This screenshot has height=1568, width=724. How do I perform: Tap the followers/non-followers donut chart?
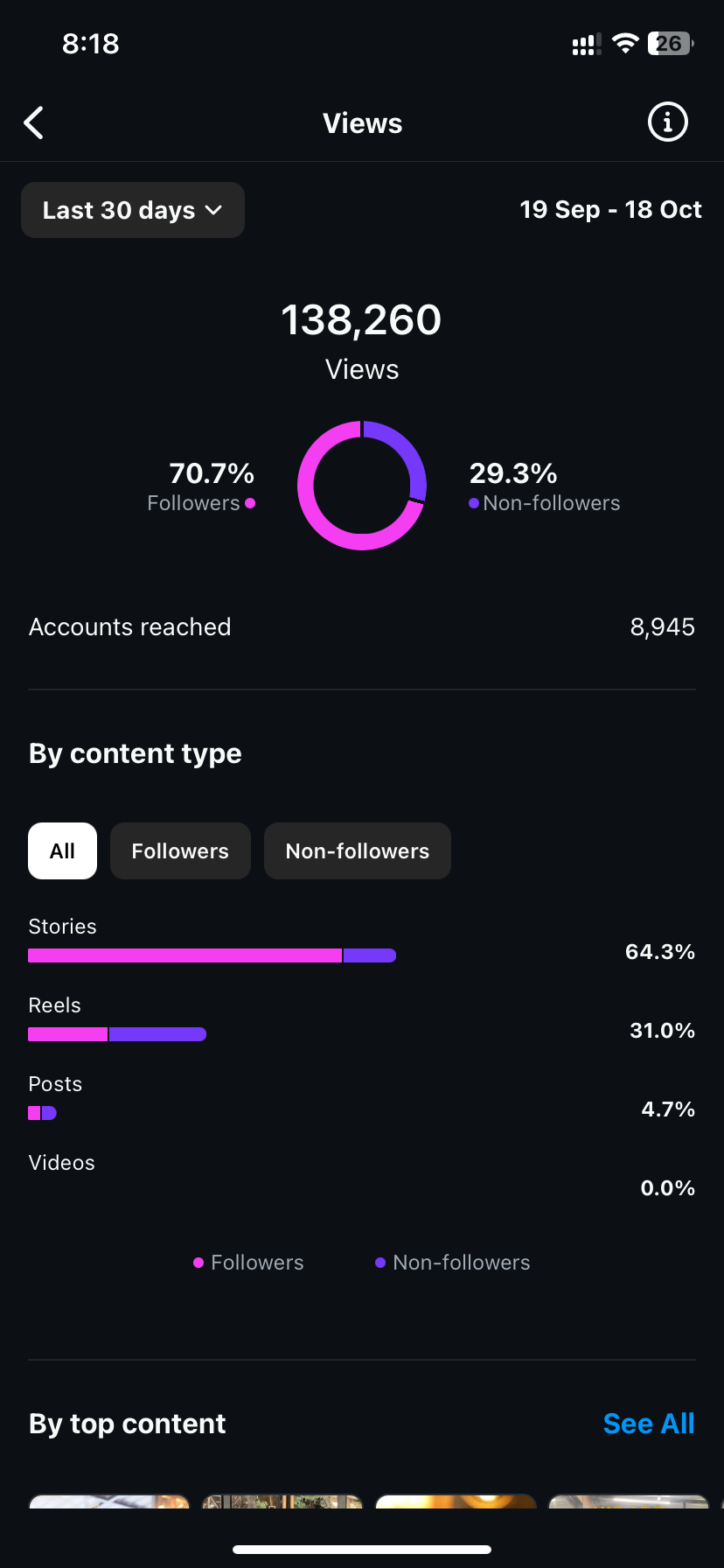click(x=362, y=486)
